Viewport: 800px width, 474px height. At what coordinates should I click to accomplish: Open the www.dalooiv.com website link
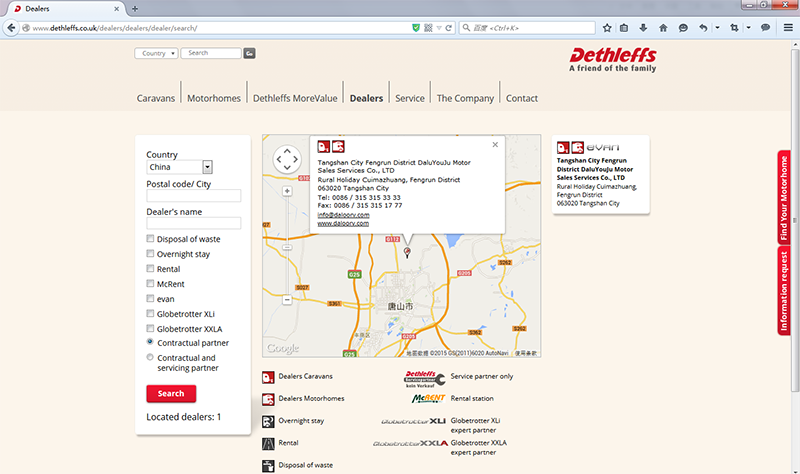[343, 223]
